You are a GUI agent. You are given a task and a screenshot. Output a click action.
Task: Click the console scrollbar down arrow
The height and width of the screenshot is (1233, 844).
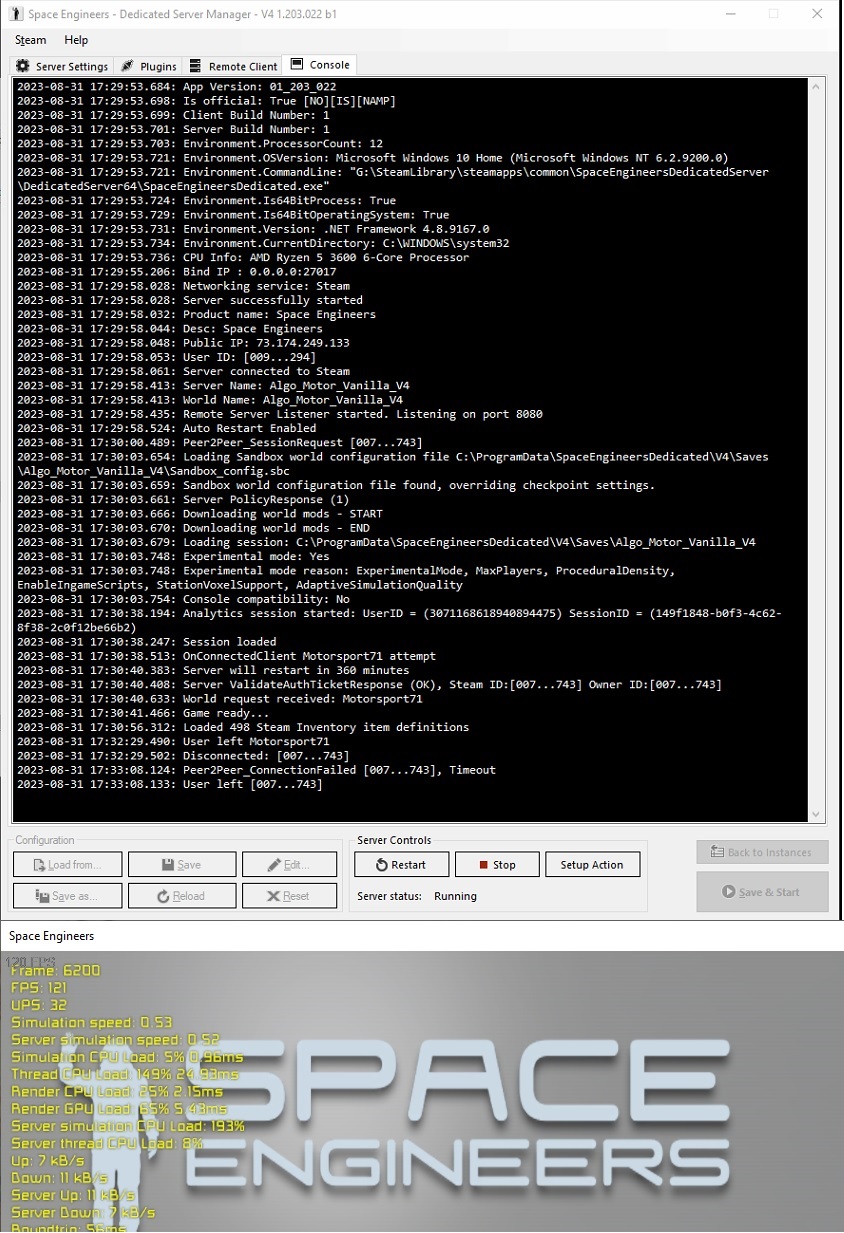coord(817,814)
